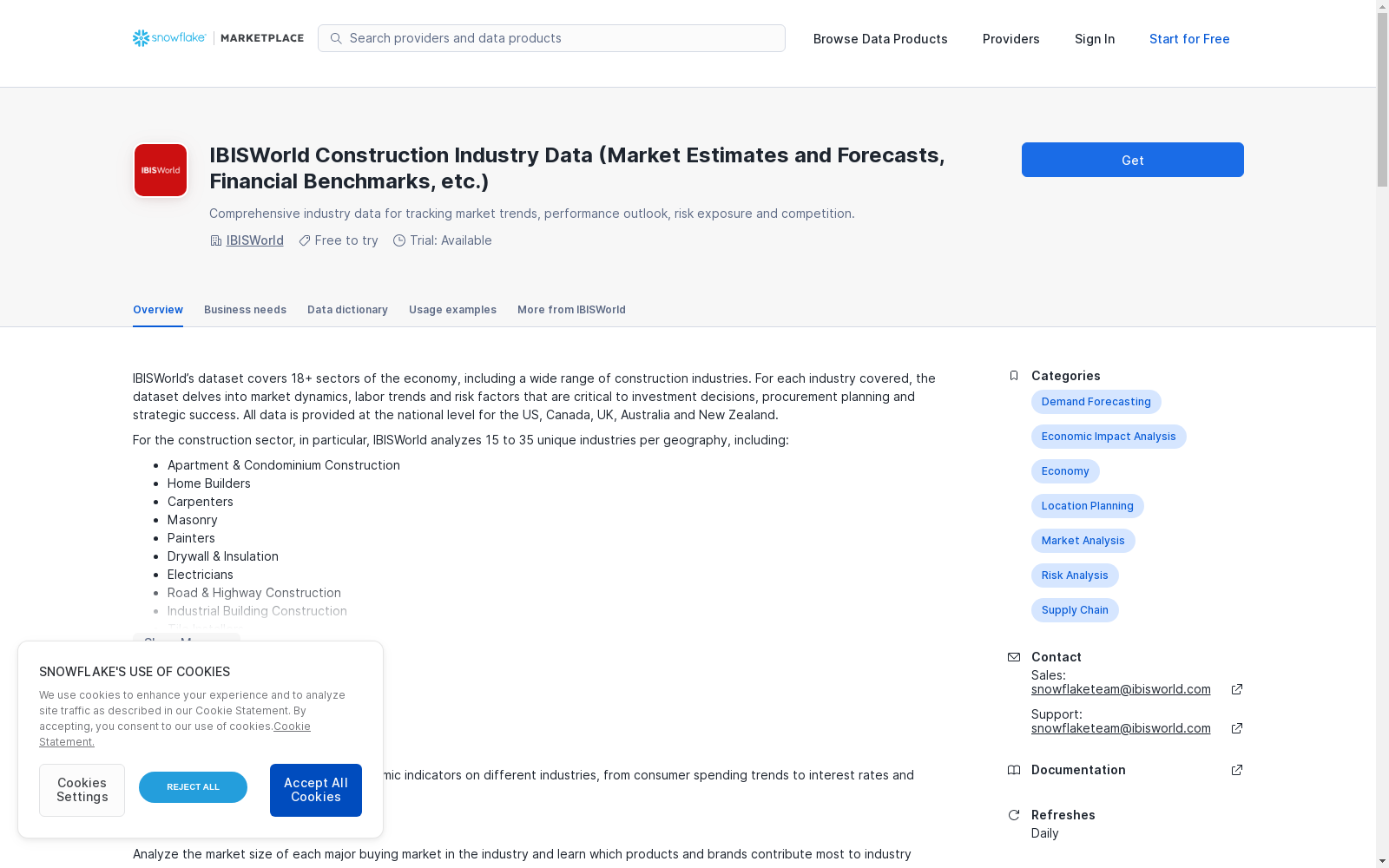
Task: Click the clock icon beside Trial: Available
Action: pos(399,240)
